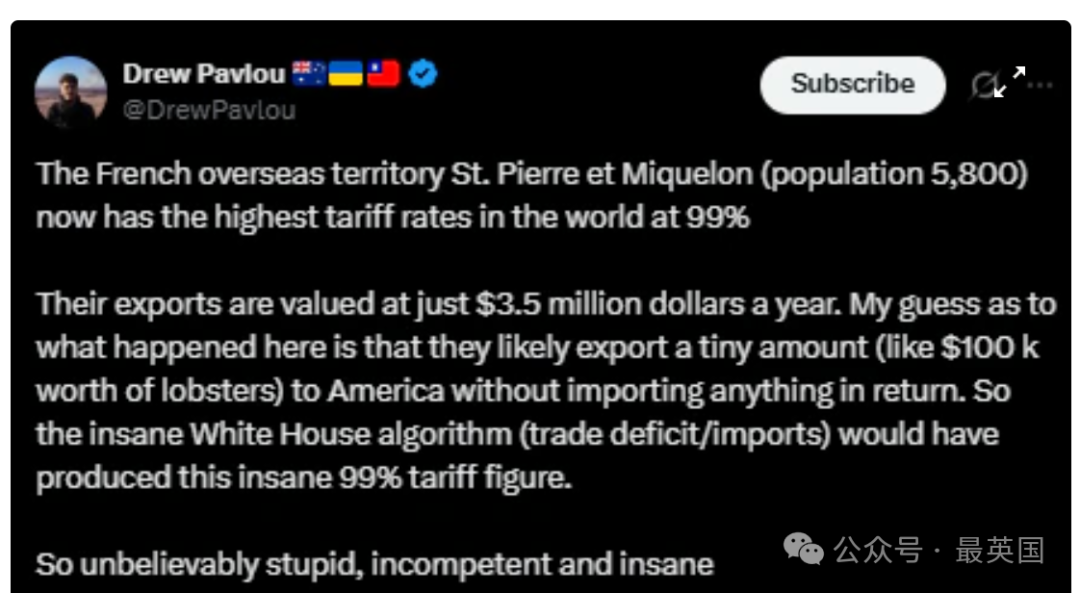Viewport: 1080px width, 593px height.
Task: Click the phrase 'White House algorithm'
Action: pyautogui.click(x=351, y=435)
